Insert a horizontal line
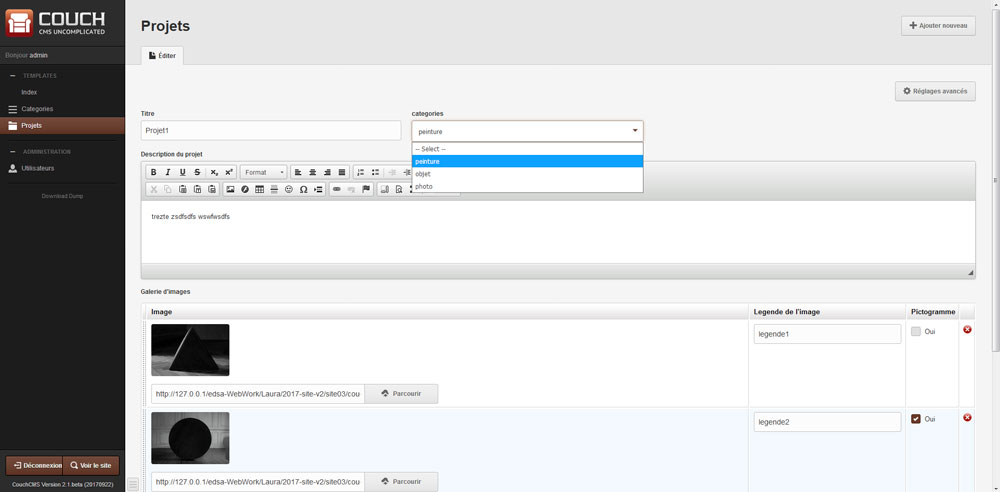 pyautogui.click(x=274, y=189)
